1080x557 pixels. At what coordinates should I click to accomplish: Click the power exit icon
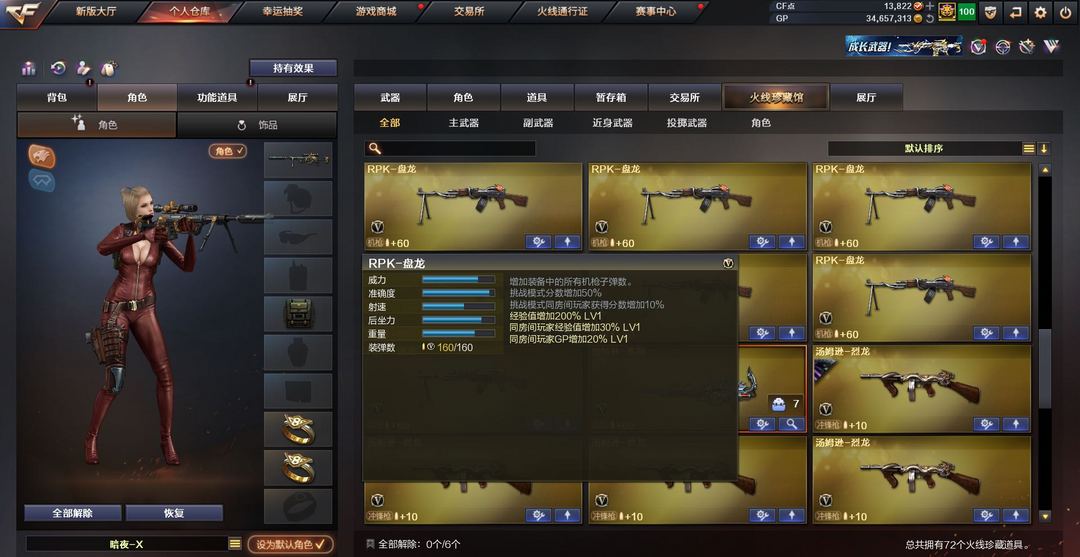click(x=1065, y=12)
